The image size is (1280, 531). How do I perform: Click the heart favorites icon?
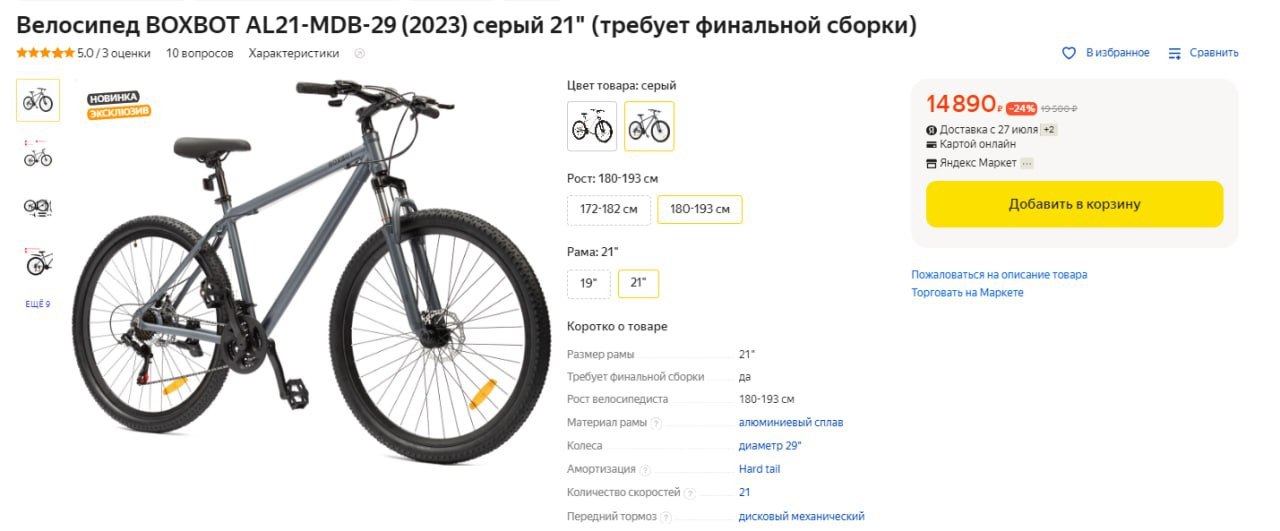point(1069,53)
